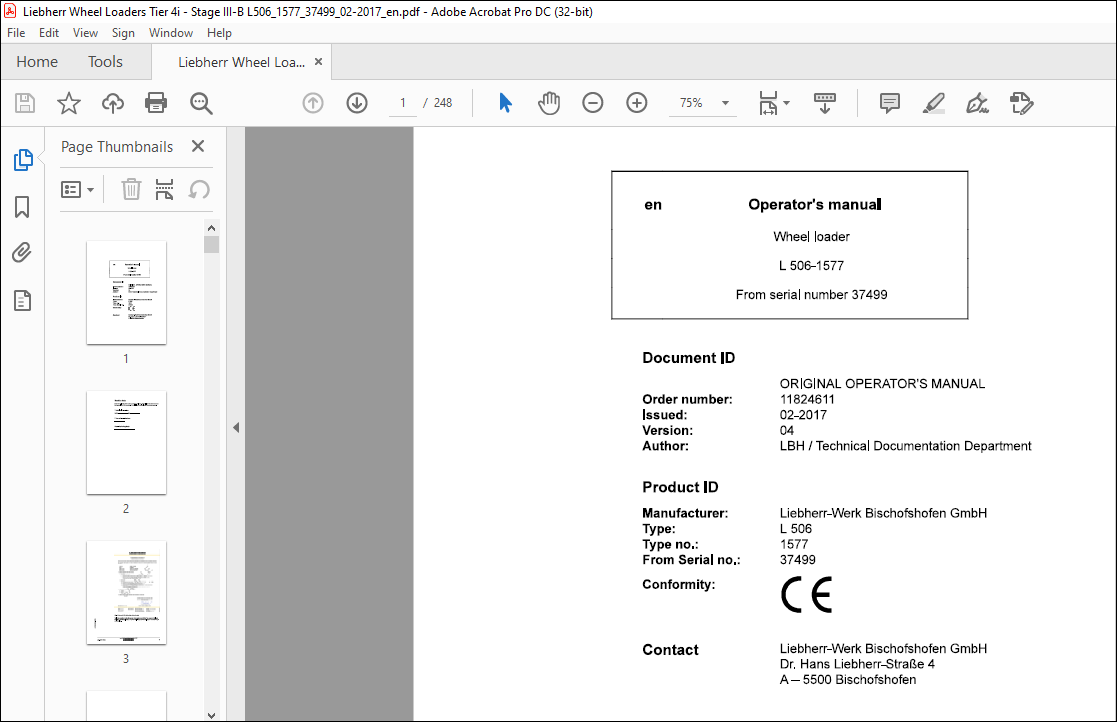Open the Sign menu
This screenshot has height=722, width=1117.
point(123,33)
